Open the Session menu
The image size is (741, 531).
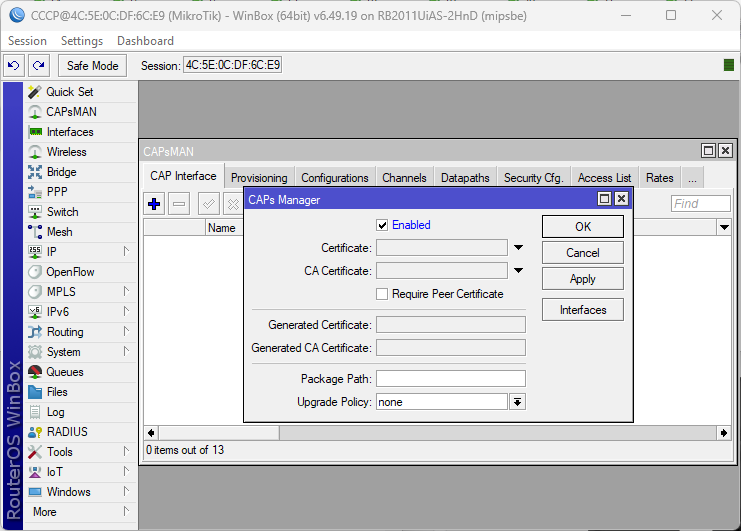27,41
